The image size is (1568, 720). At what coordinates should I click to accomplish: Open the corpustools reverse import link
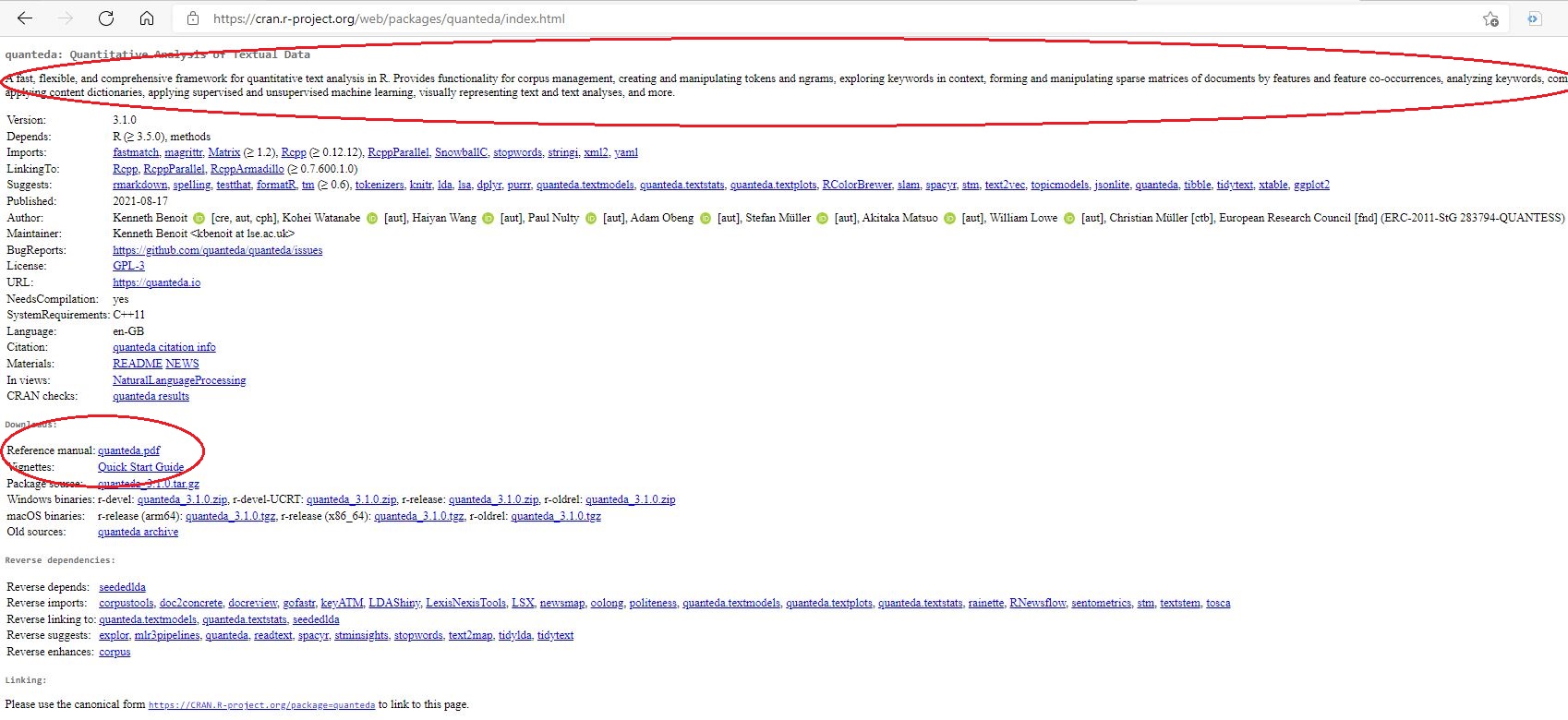(127, 603)
